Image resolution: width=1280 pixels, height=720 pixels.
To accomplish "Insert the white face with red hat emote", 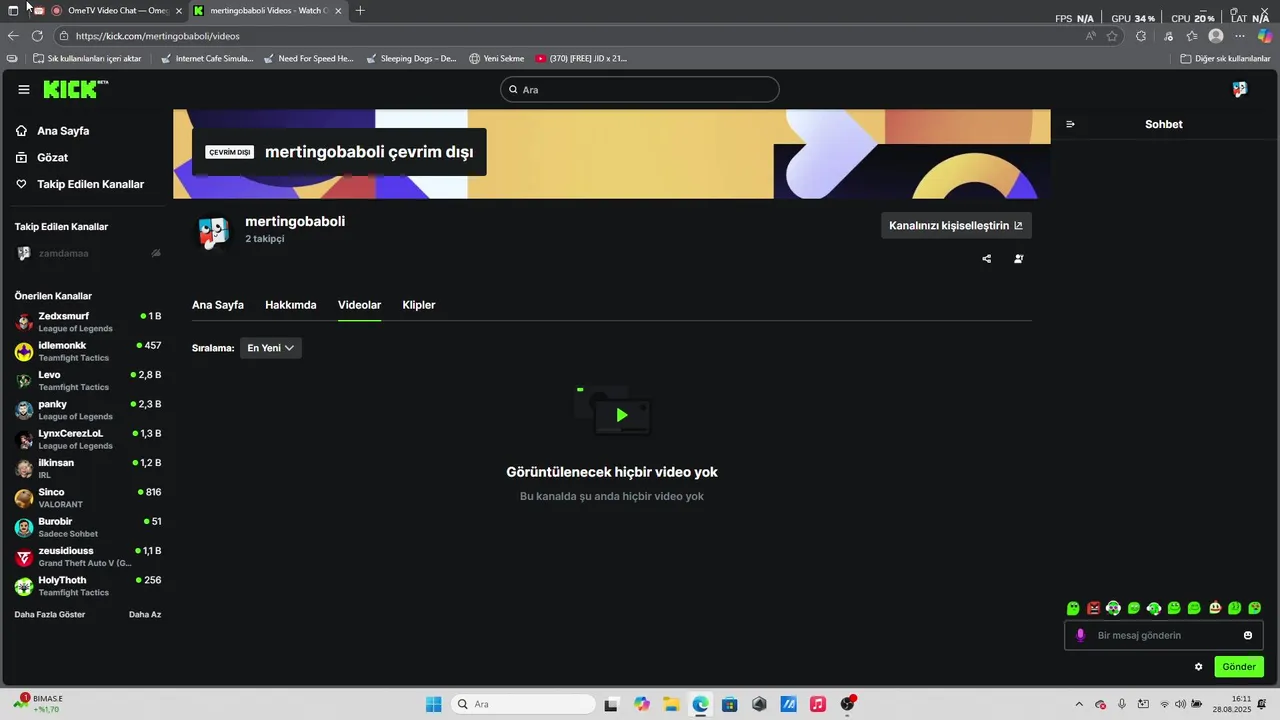I will tap(1215, 608).
